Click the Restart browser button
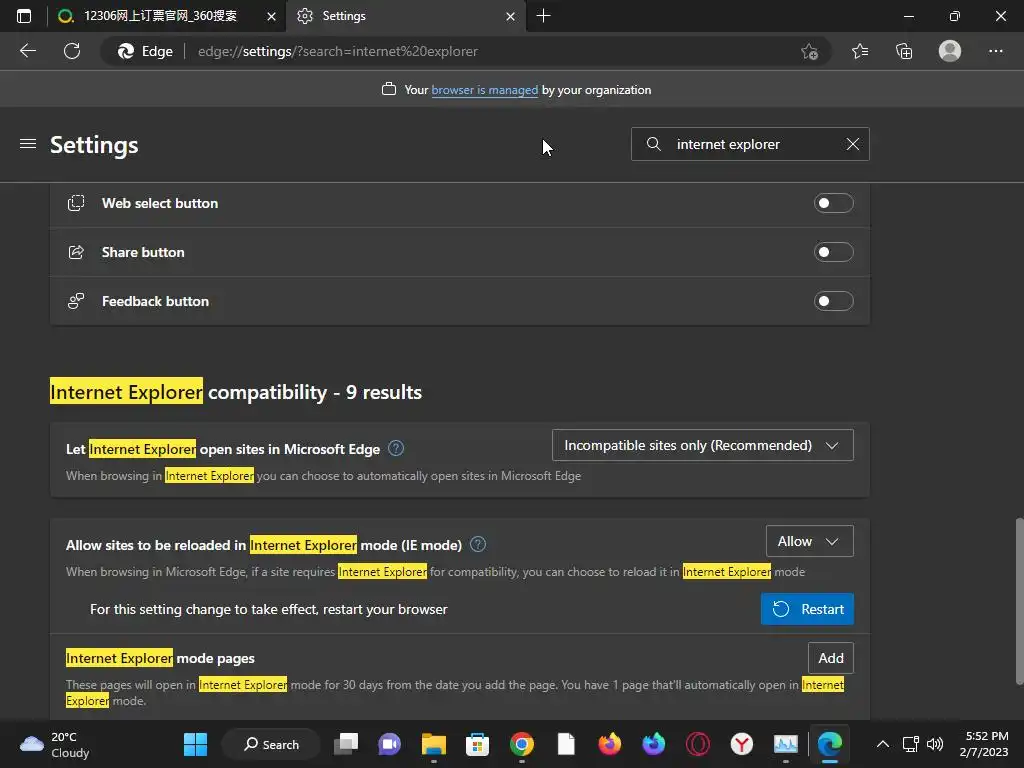 click(807, 609)
